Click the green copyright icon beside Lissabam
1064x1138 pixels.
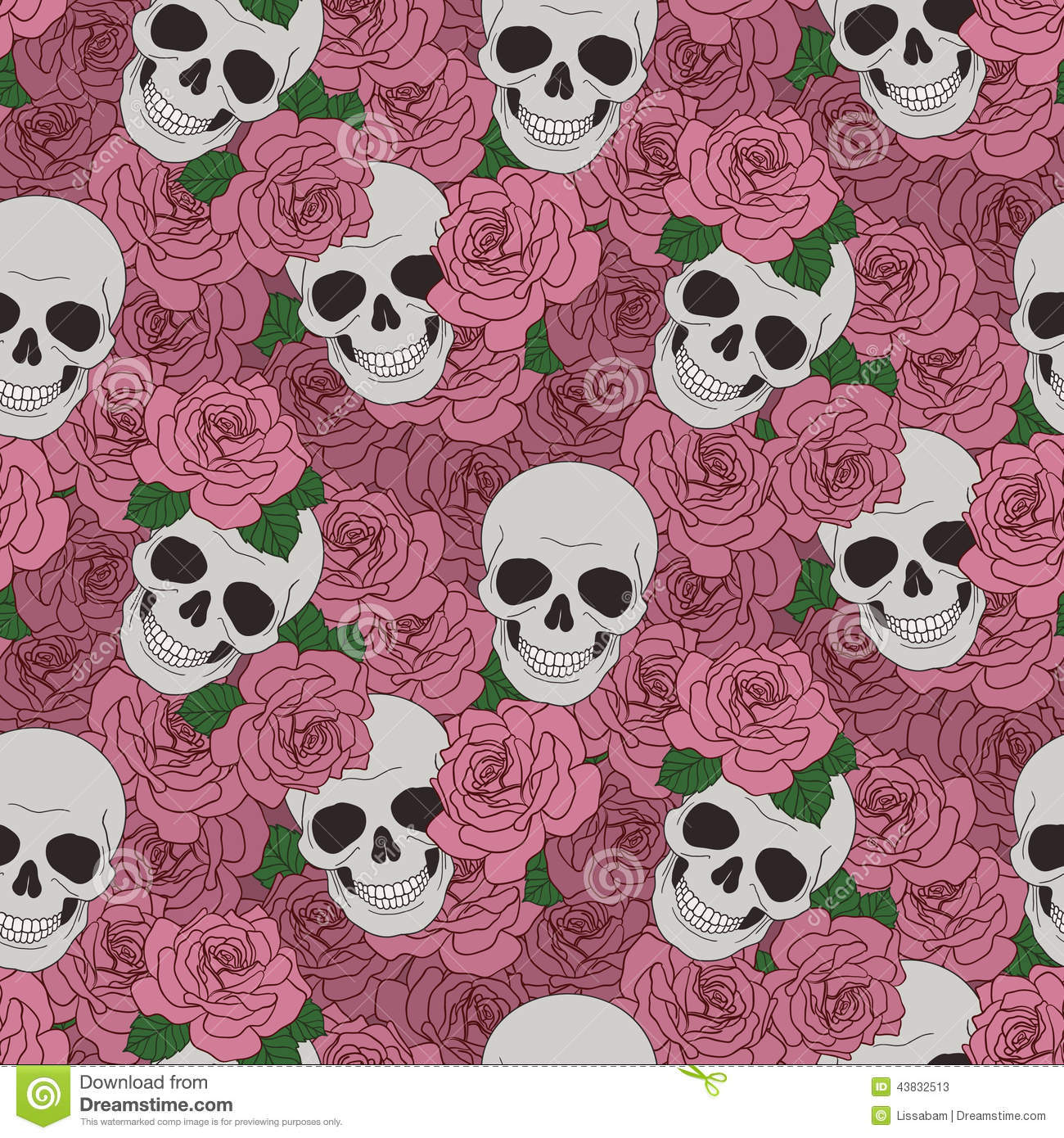879,1114
